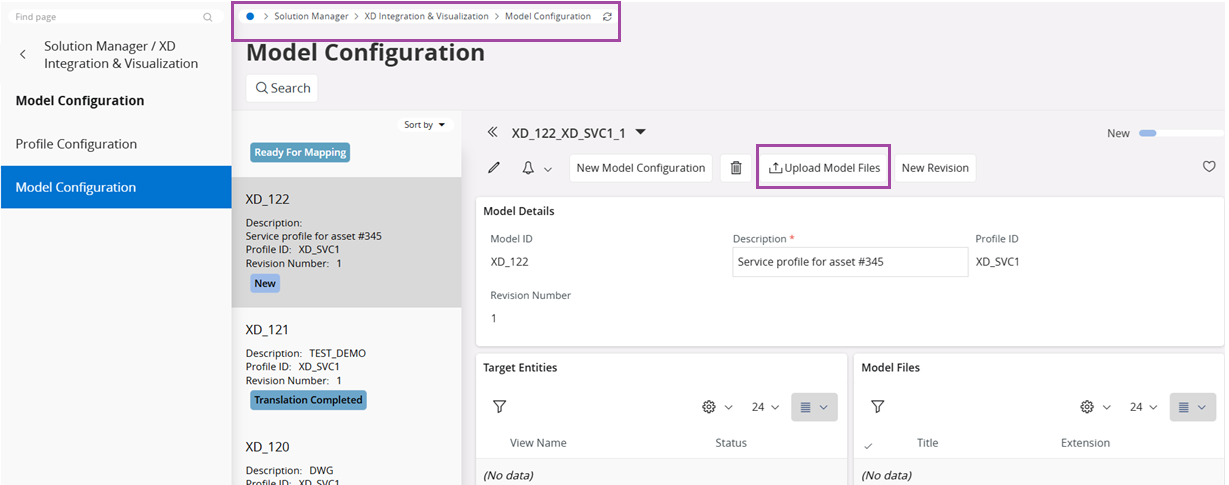Click the trash delete icon
Screen dimensions: 1229x485
click(735, 168)
